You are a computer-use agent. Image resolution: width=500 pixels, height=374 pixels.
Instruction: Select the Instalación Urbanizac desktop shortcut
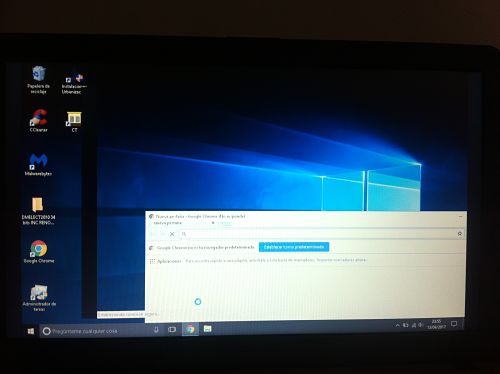click(x=74, y=84)
